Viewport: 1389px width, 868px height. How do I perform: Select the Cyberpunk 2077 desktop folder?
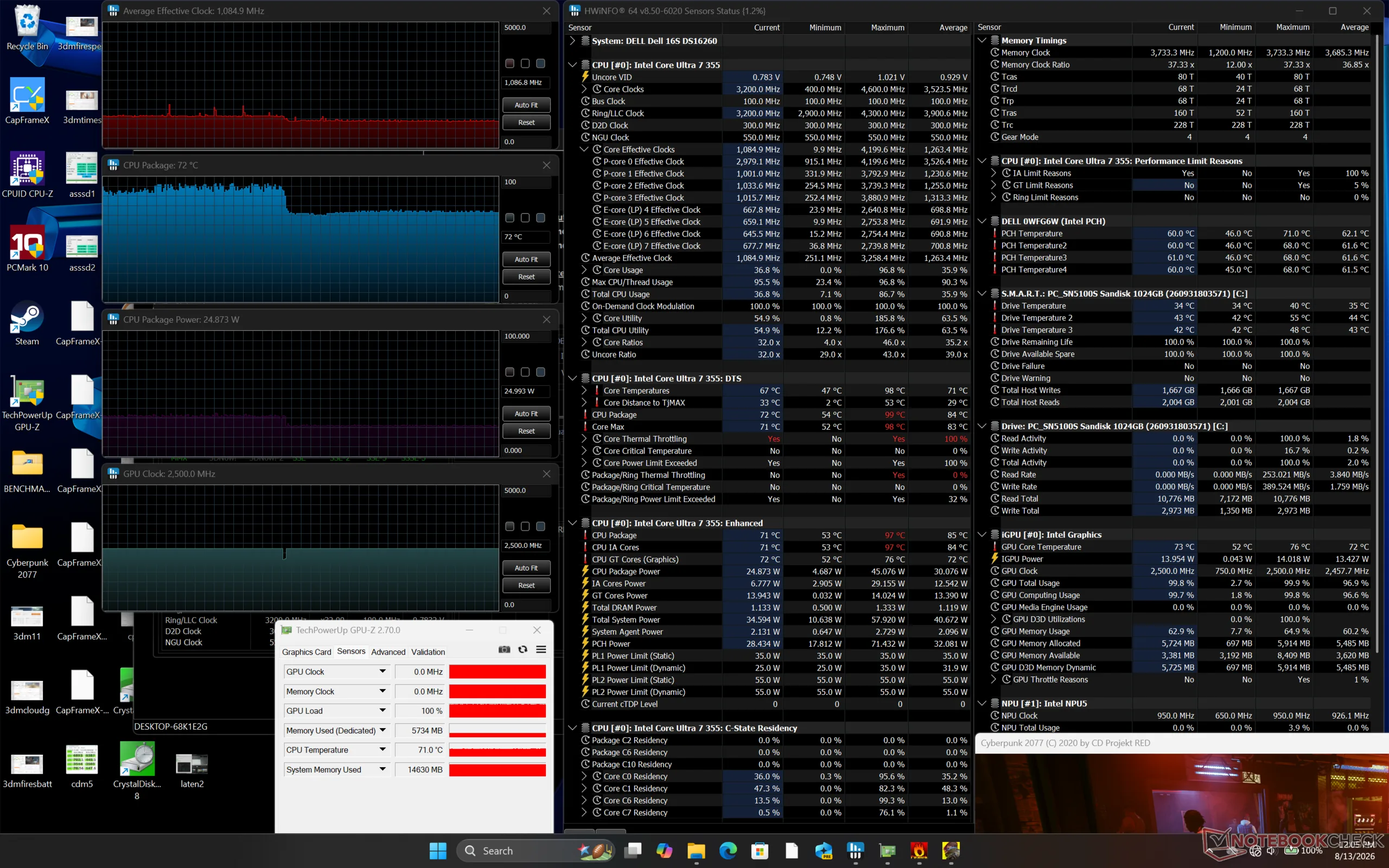coord(27,550)
